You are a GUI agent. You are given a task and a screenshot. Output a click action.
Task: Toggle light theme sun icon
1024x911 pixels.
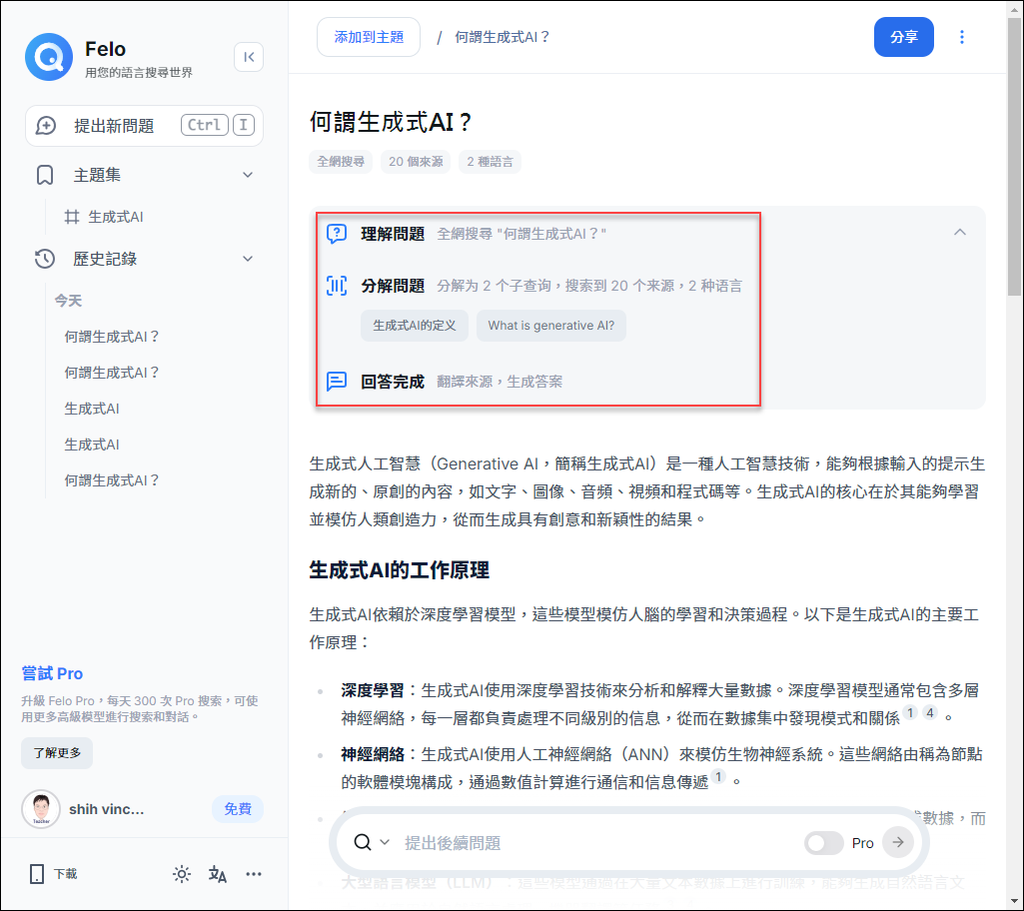coord(182,874)
